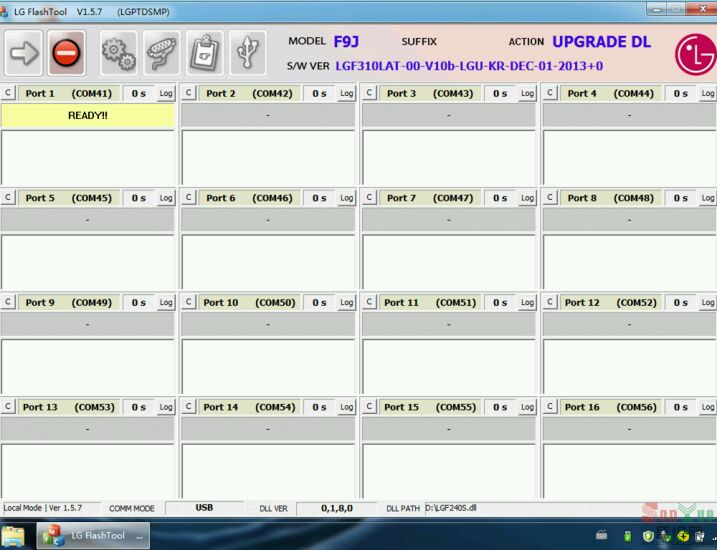Click the C button for Port 5
Image resolution: width=717 pixels, height=550 pixels.
(8, 198)
